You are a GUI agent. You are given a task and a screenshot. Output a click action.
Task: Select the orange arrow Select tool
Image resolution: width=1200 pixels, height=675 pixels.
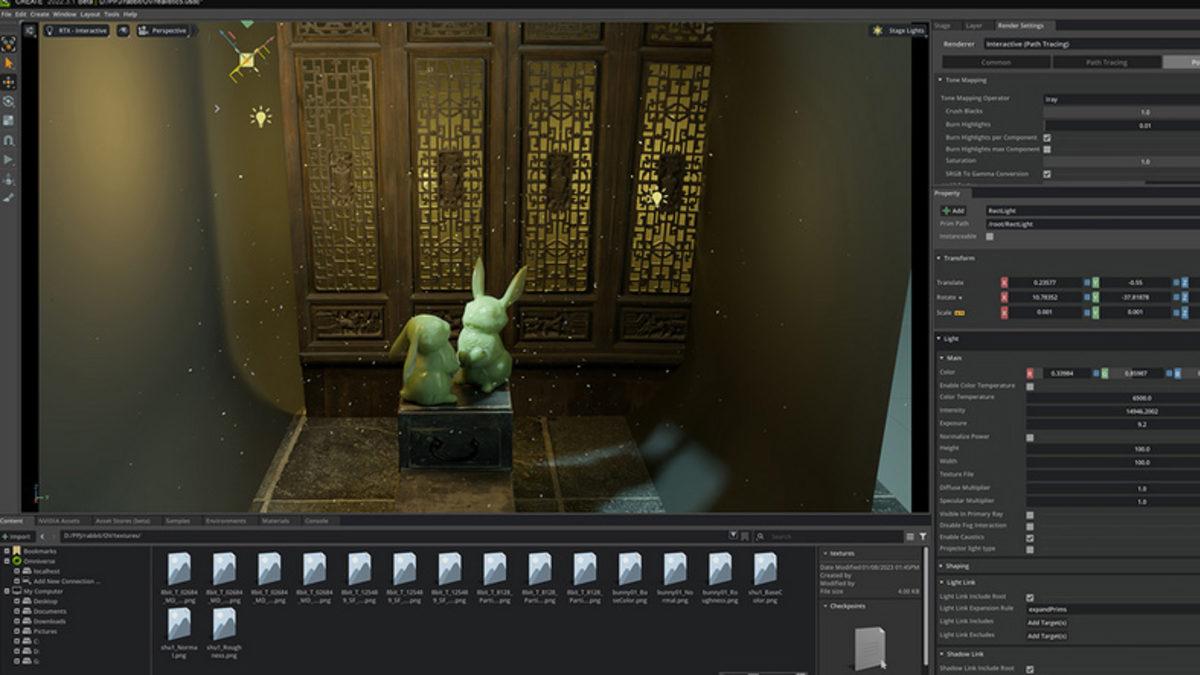point(9,63)
